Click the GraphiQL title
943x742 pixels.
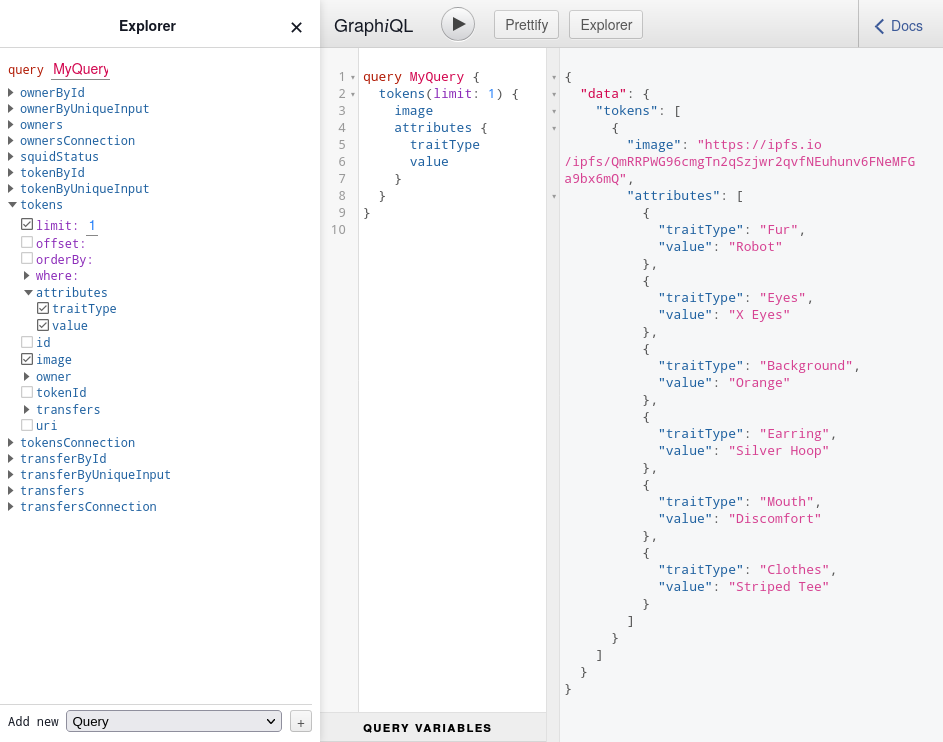tap(373, 26)
